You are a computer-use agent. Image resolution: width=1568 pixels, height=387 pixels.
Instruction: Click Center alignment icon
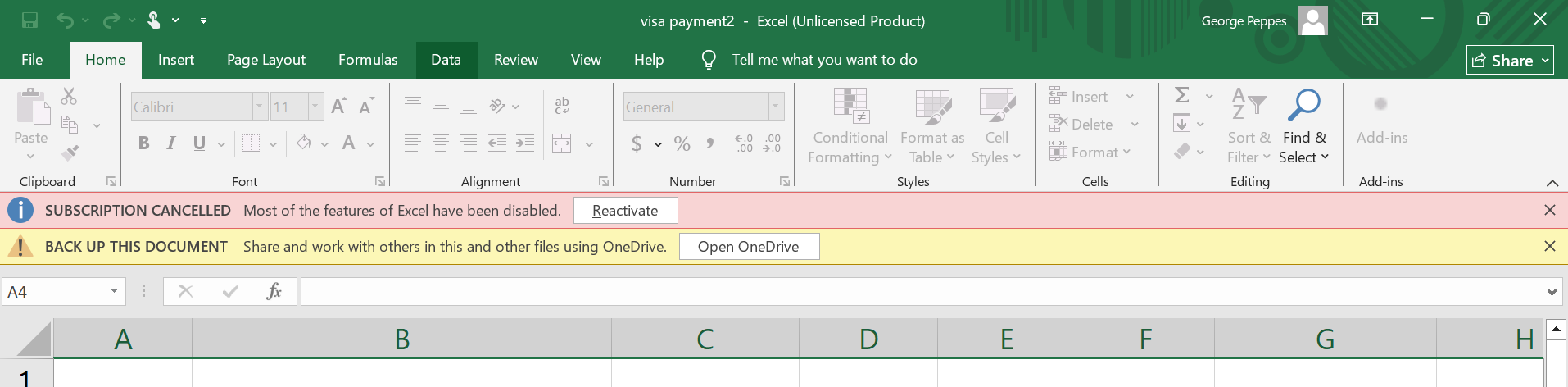(x=441, y=143)
